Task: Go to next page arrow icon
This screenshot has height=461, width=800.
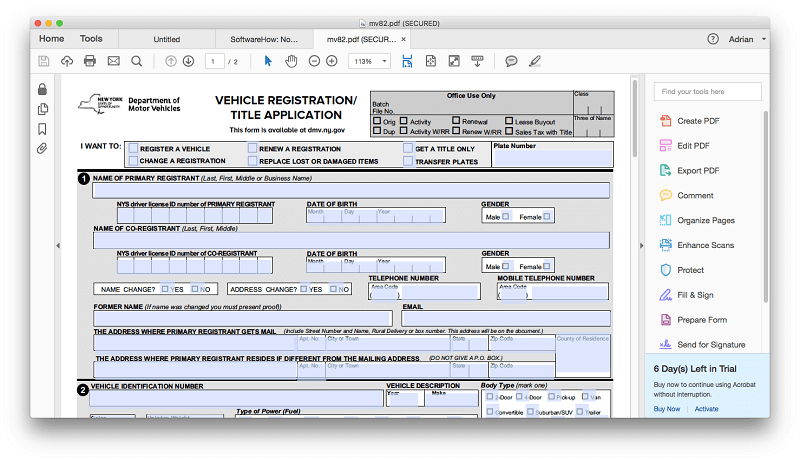Action: click(188, 61)
